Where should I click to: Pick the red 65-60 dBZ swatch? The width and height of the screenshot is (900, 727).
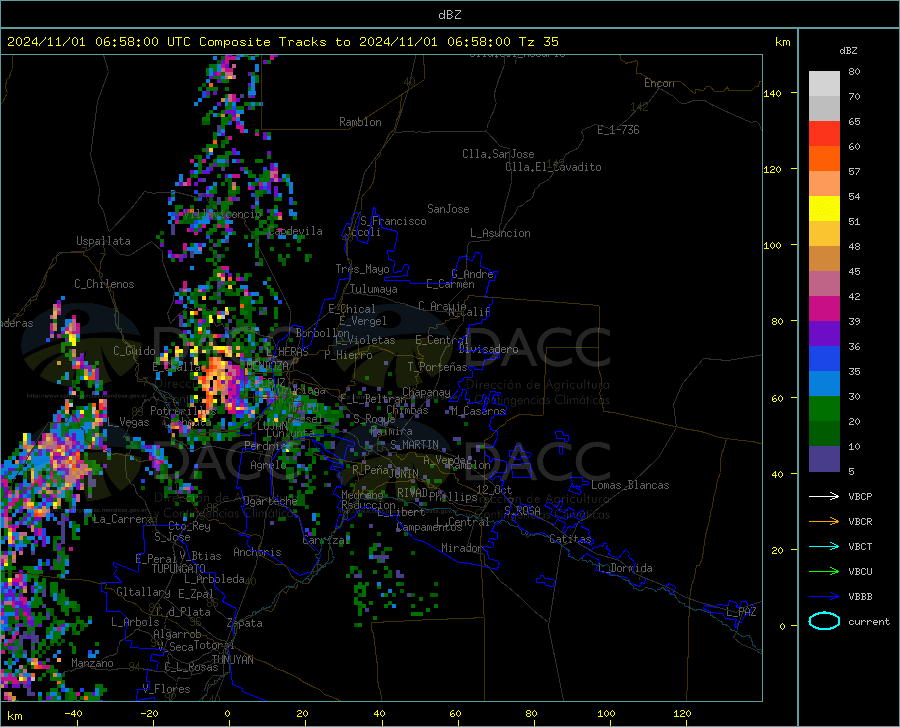click(x=824, y=134)
